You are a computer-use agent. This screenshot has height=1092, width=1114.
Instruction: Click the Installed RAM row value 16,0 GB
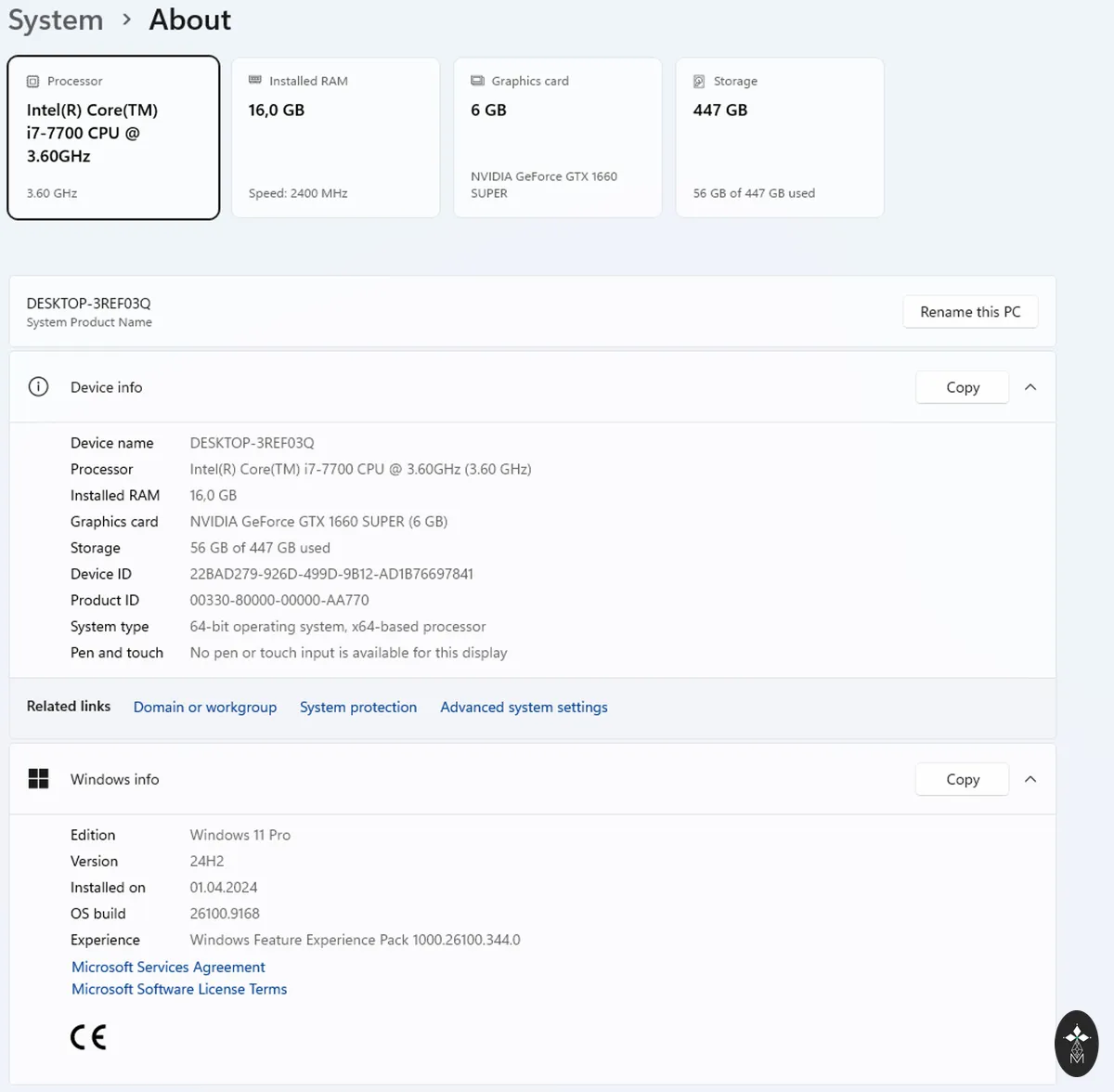click(x=214, y=496)
